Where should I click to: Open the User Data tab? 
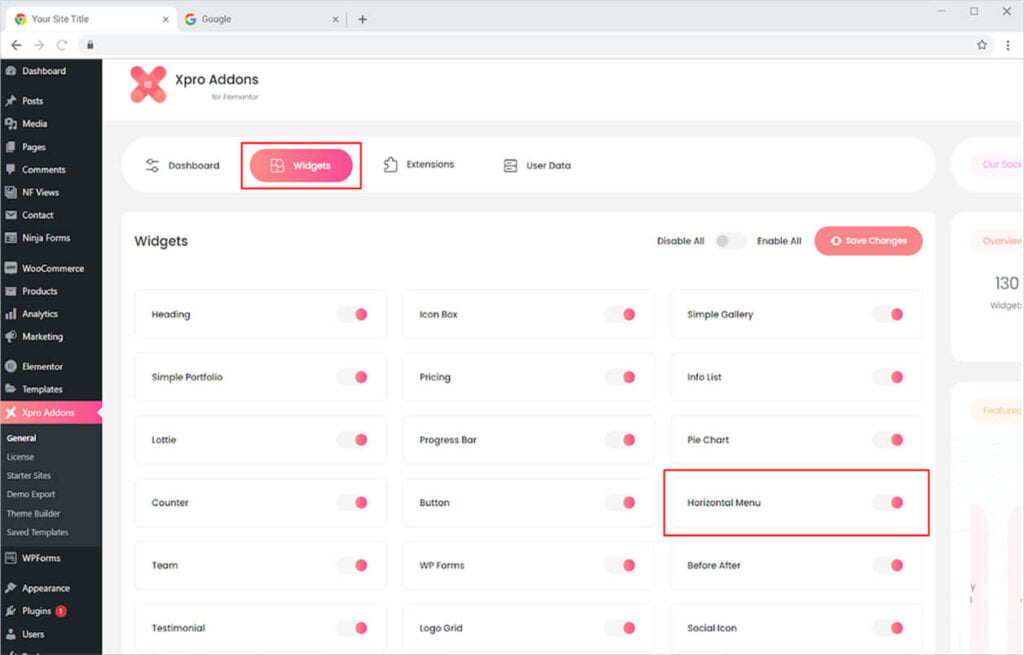tap(537, 166)
